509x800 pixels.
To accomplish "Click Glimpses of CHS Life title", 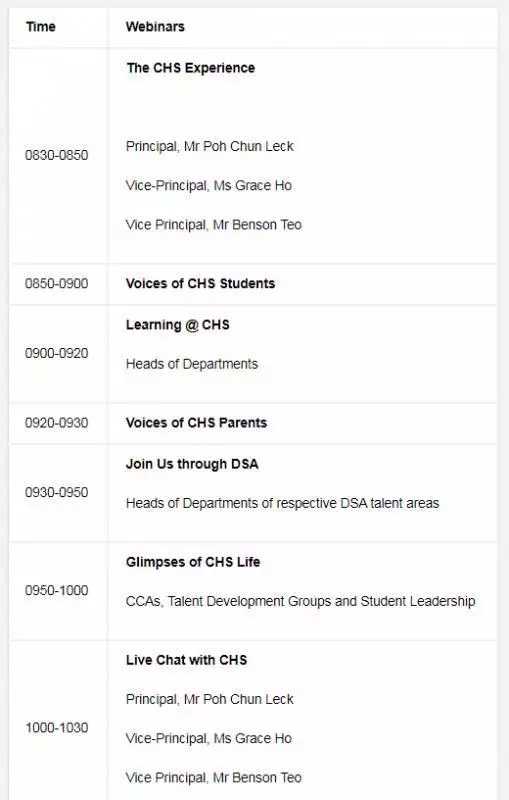I will [x=193, y=562].
